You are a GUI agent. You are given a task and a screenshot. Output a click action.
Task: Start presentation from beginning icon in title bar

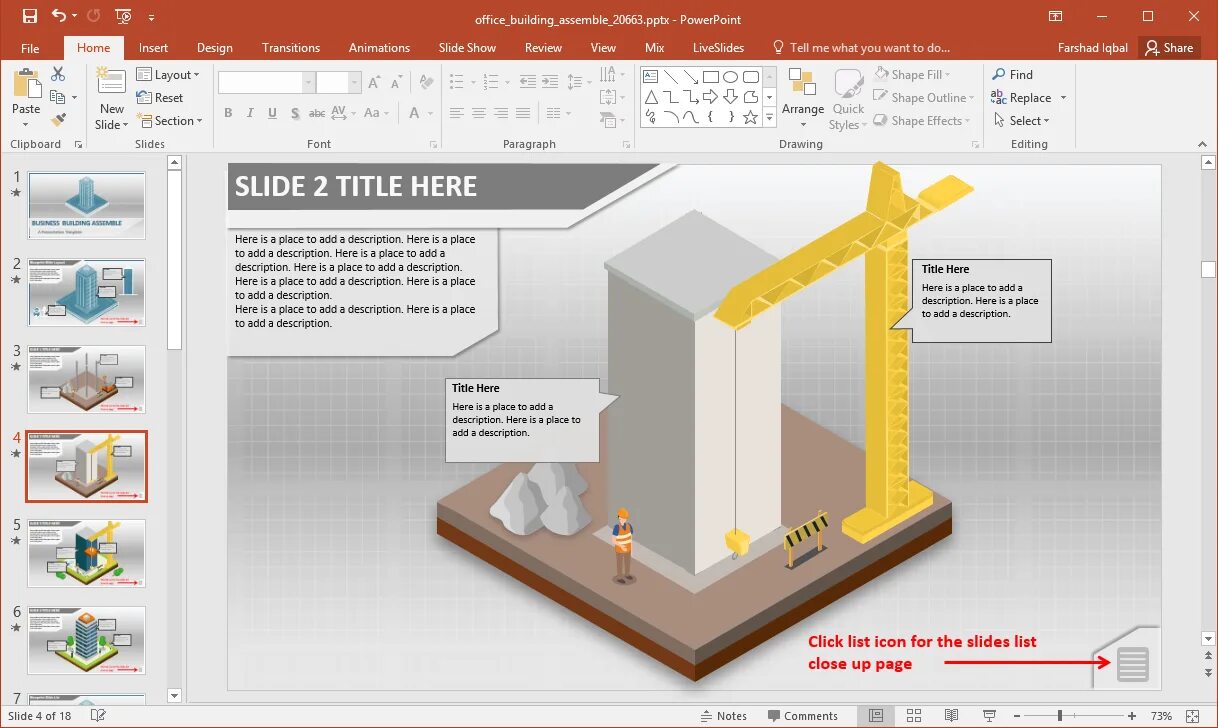click(x=123, y=16)
